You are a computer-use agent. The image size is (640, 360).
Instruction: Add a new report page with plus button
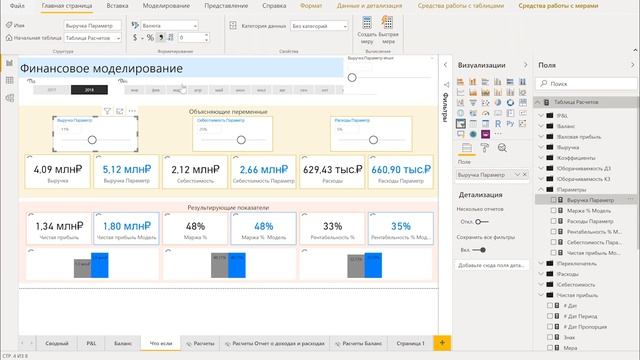pos(442,343)
